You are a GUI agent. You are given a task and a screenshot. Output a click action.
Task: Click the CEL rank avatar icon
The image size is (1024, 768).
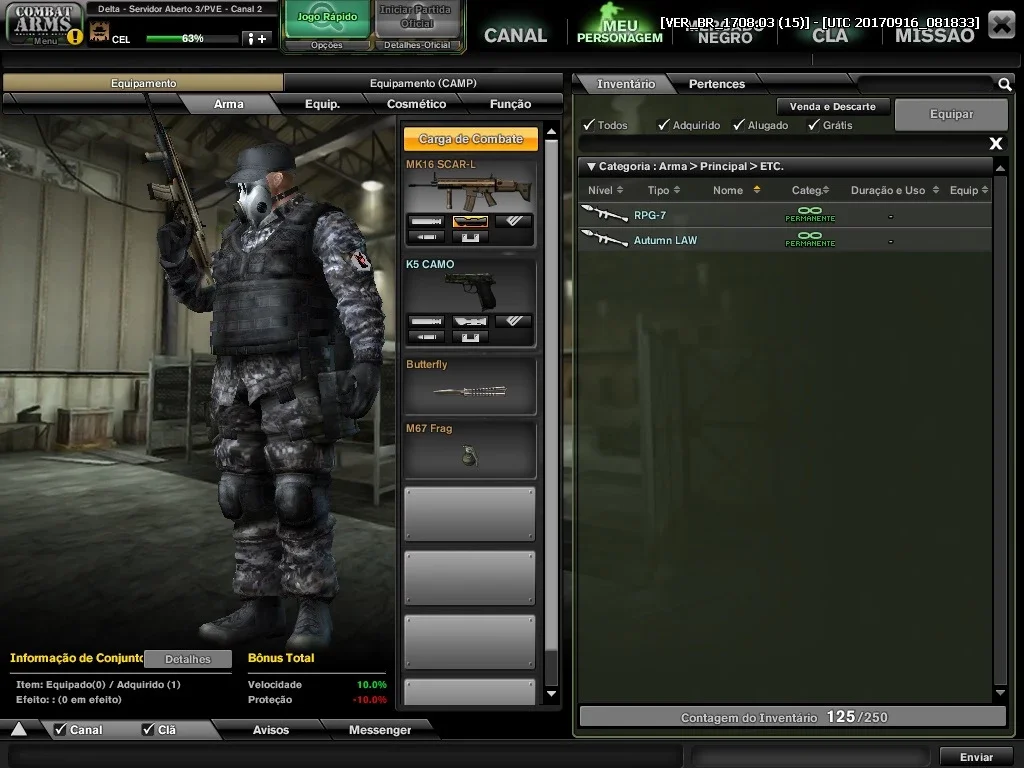tap(99, 31)
